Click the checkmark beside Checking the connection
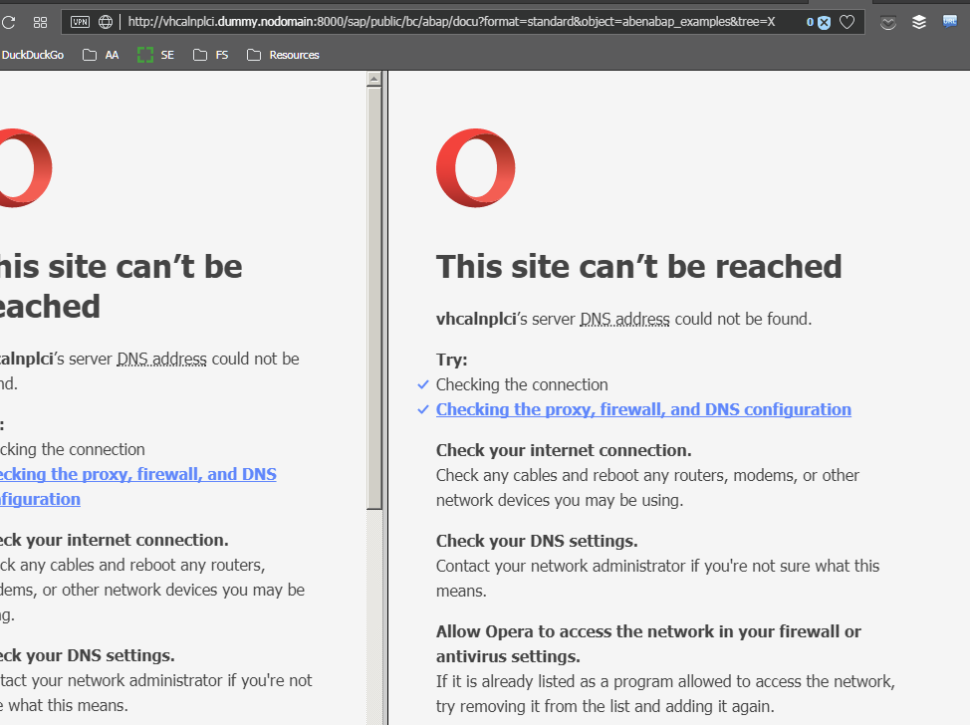The image size is (970, 727). [x=423, y=384]
